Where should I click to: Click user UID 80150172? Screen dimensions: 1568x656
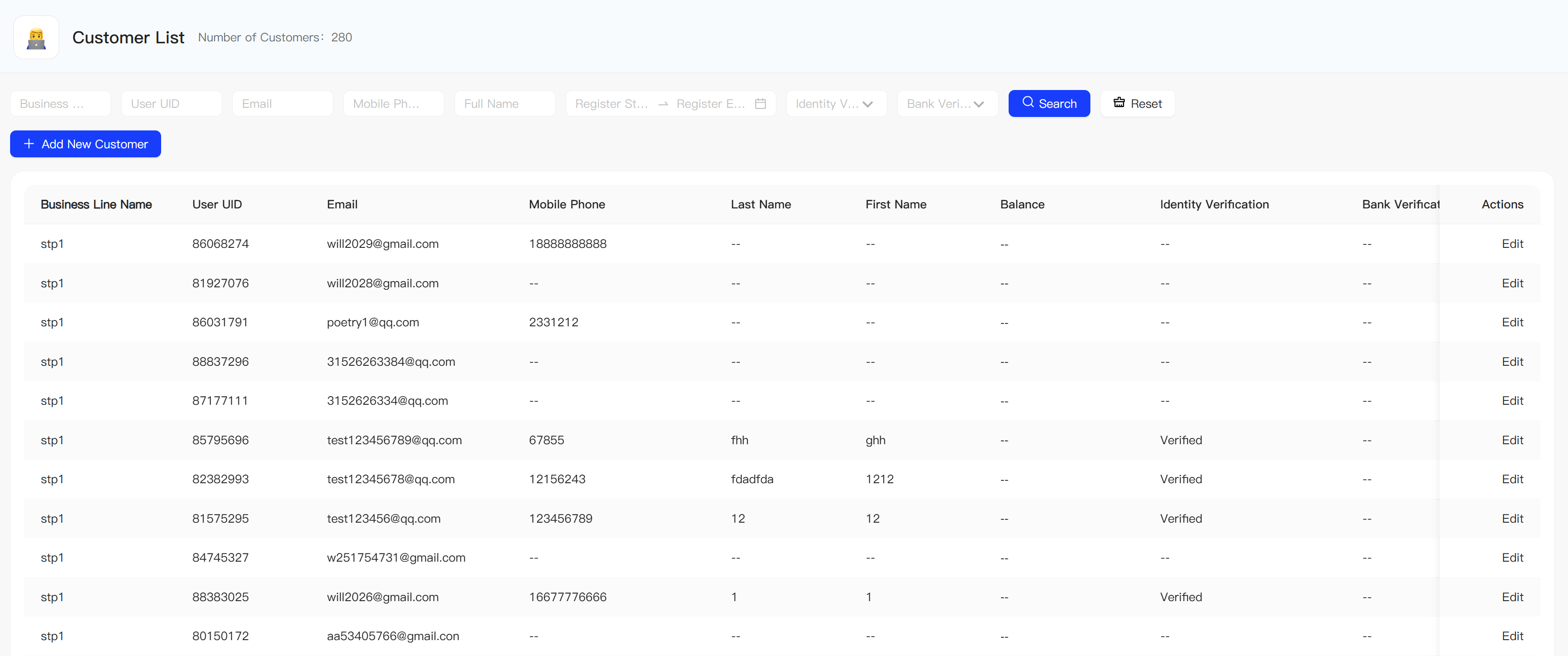220,637
